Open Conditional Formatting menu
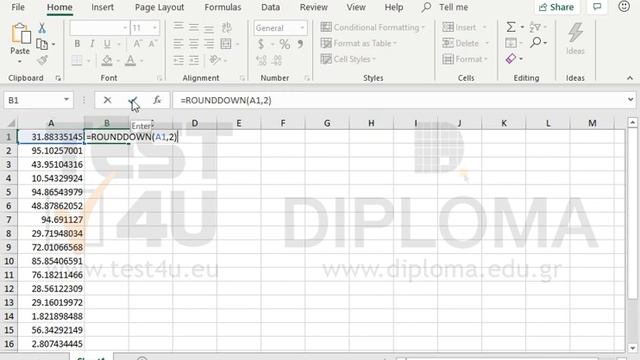Image resolution: width=640 pixels, height=360 pixels. (373, 27)
